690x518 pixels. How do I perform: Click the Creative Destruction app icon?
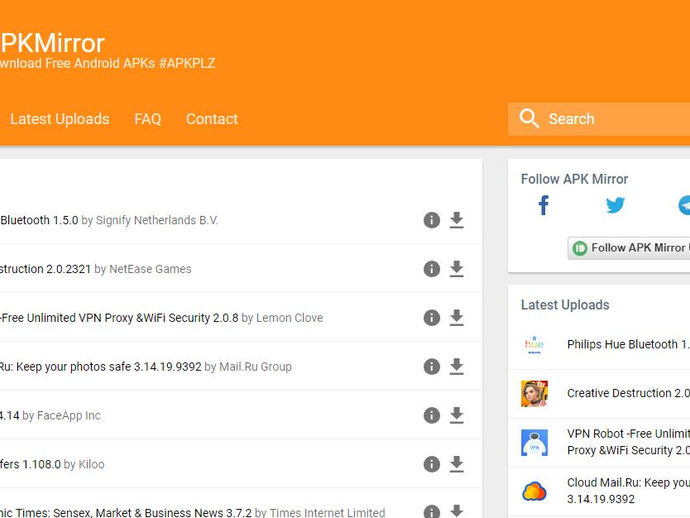pos(534,393)
